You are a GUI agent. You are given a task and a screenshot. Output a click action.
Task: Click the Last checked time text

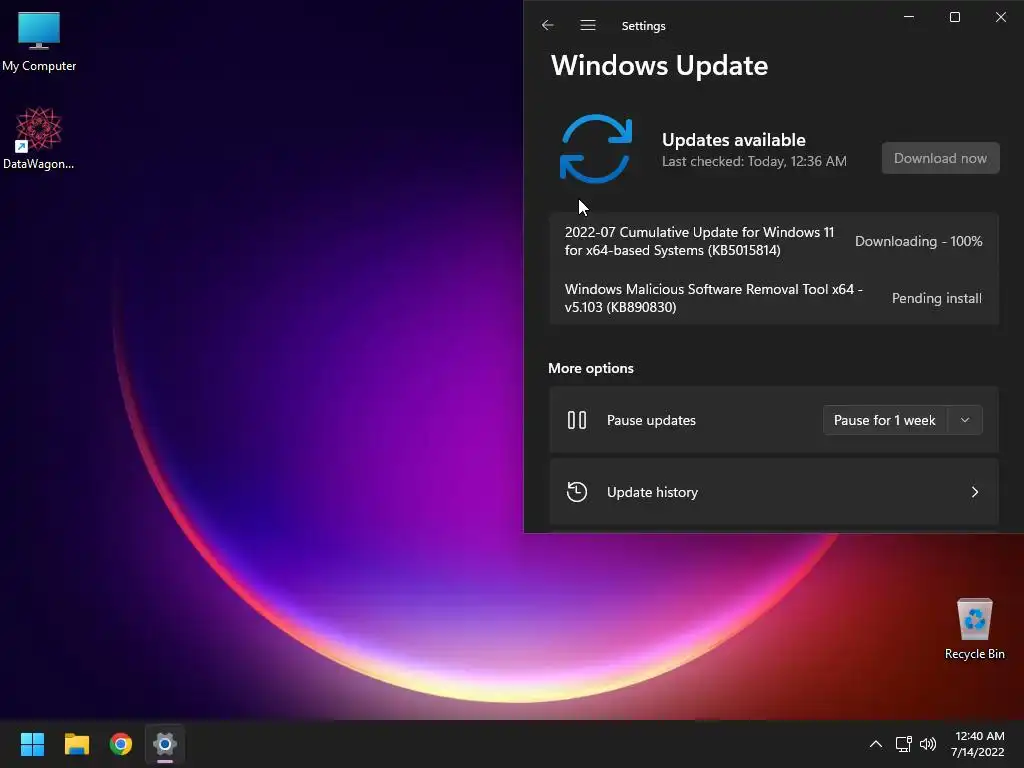coord(754,161)
